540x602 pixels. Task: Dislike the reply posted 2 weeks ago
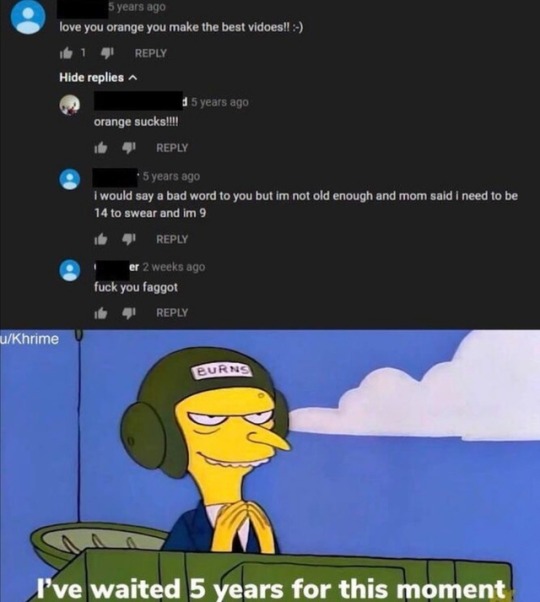point(129,313)
